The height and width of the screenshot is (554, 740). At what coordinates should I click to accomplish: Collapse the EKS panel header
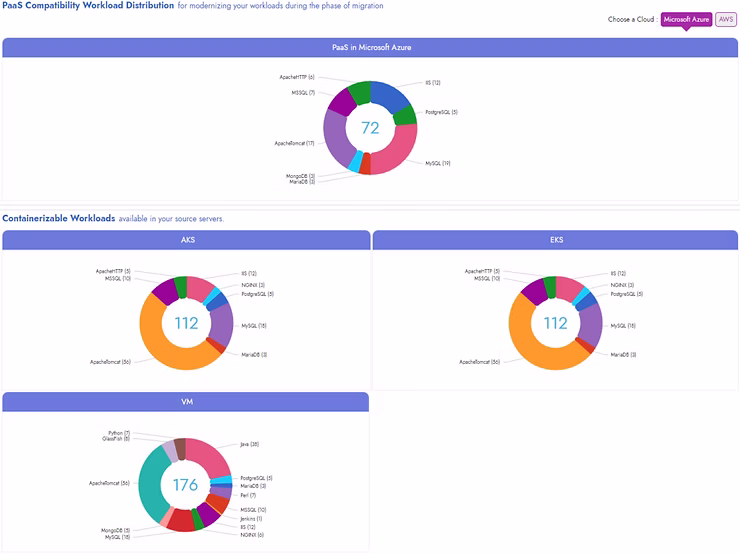pos(555,240)
